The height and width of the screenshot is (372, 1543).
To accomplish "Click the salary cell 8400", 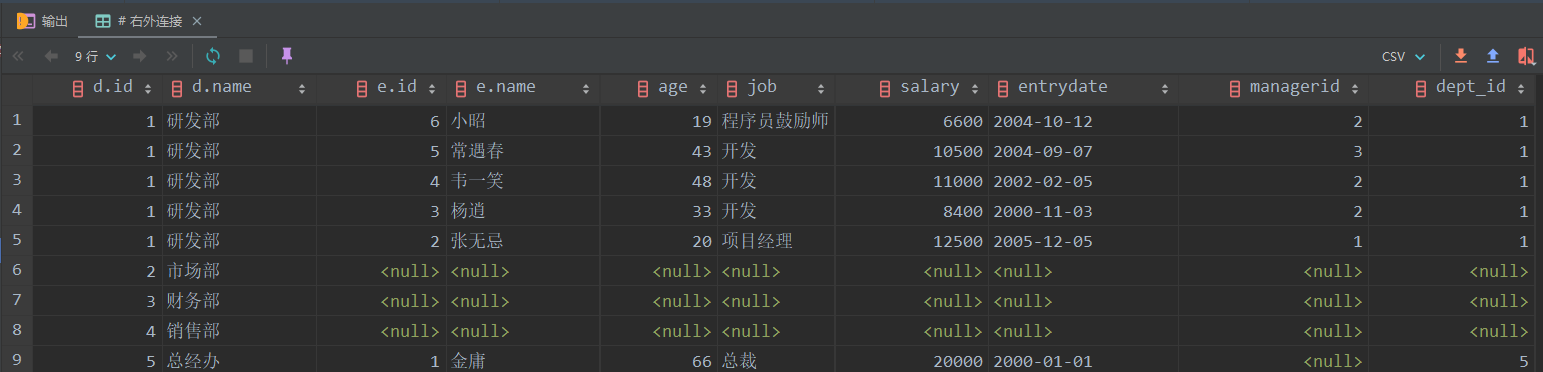I will tap(911, 211).
